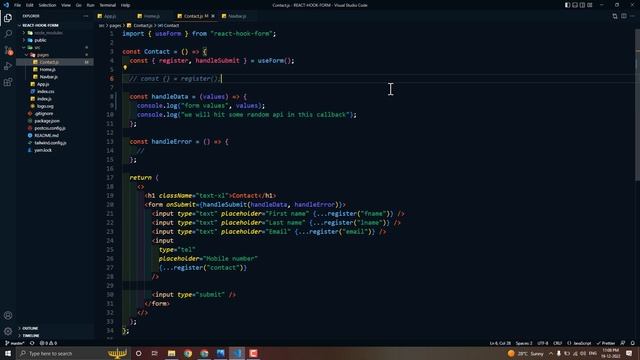Viewport: 640px width, 360px height.
Task: Open Task View on the taskbar
Action: 154,353
